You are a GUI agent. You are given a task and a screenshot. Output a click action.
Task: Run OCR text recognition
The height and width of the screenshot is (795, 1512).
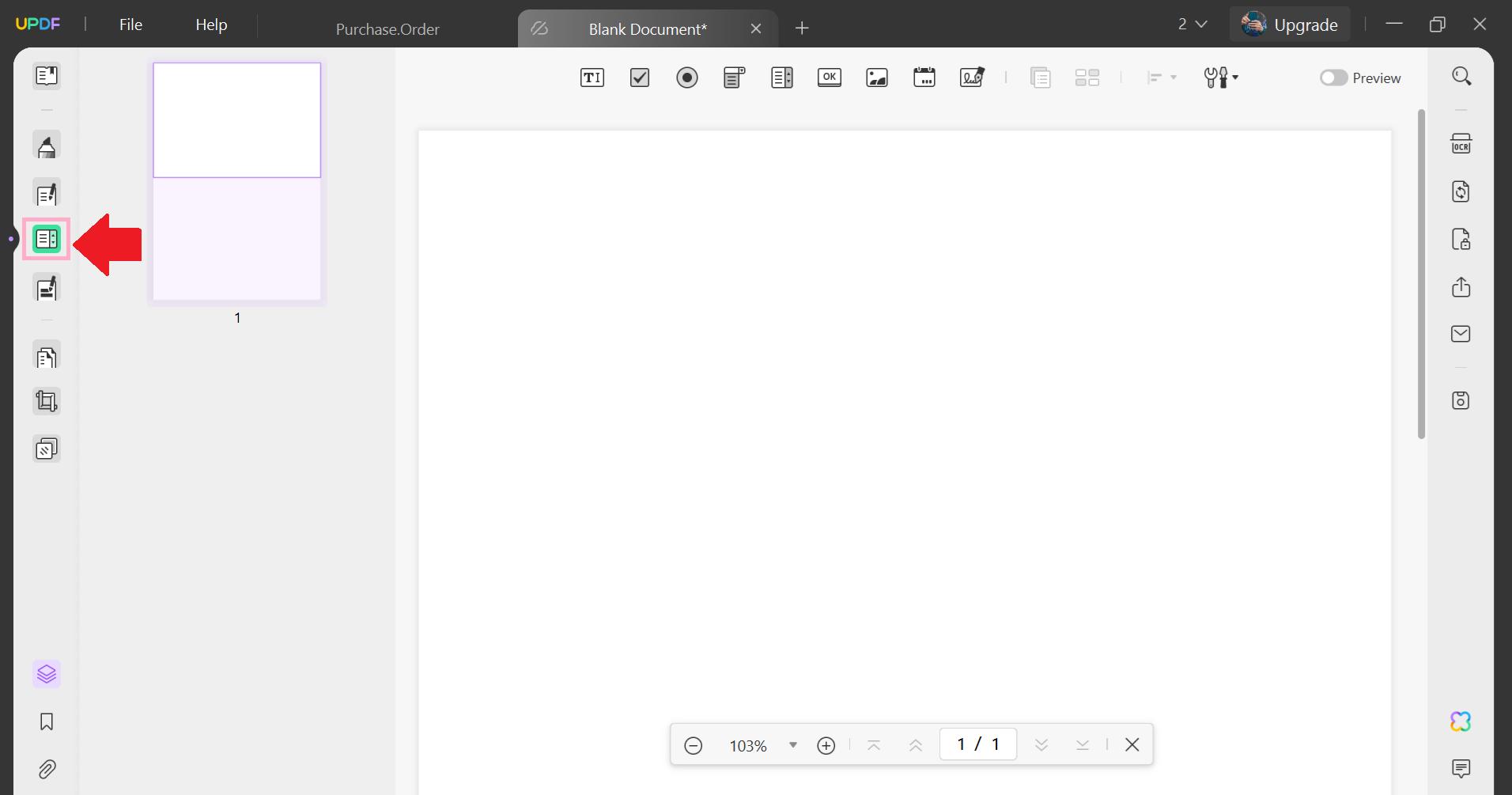pyautogui.click(x=1461, y=144)
